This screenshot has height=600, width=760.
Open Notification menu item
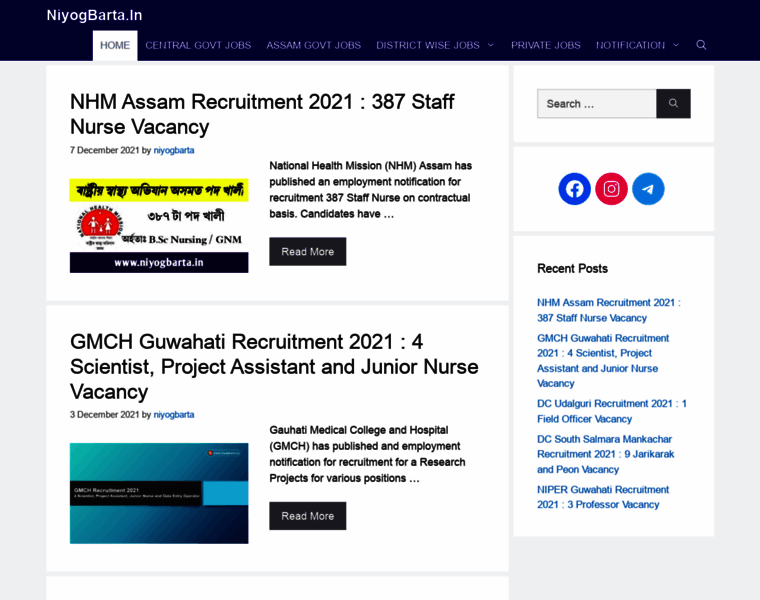tap(630, 46)
